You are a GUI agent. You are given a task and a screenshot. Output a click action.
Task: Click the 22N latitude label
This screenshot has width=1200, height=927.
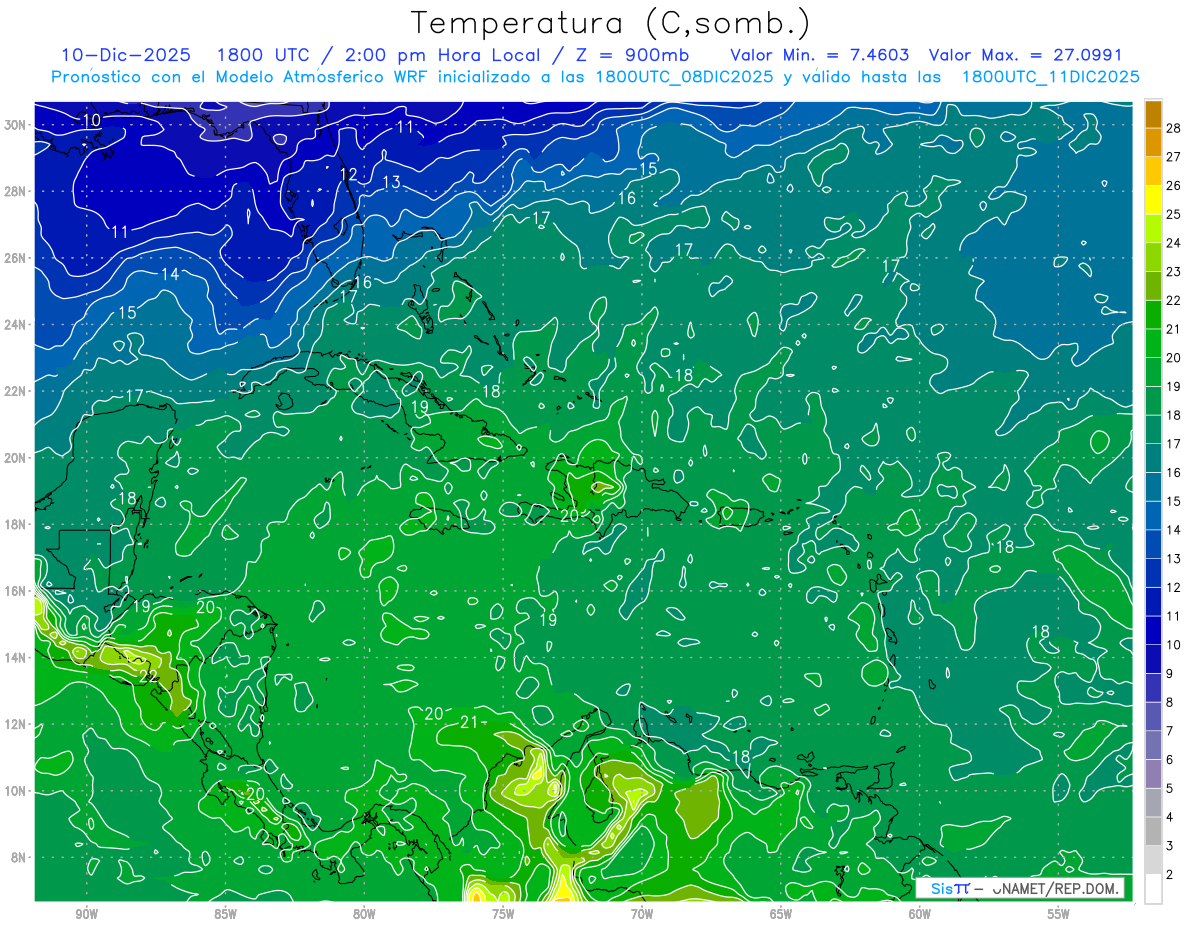tap(17, 391)
